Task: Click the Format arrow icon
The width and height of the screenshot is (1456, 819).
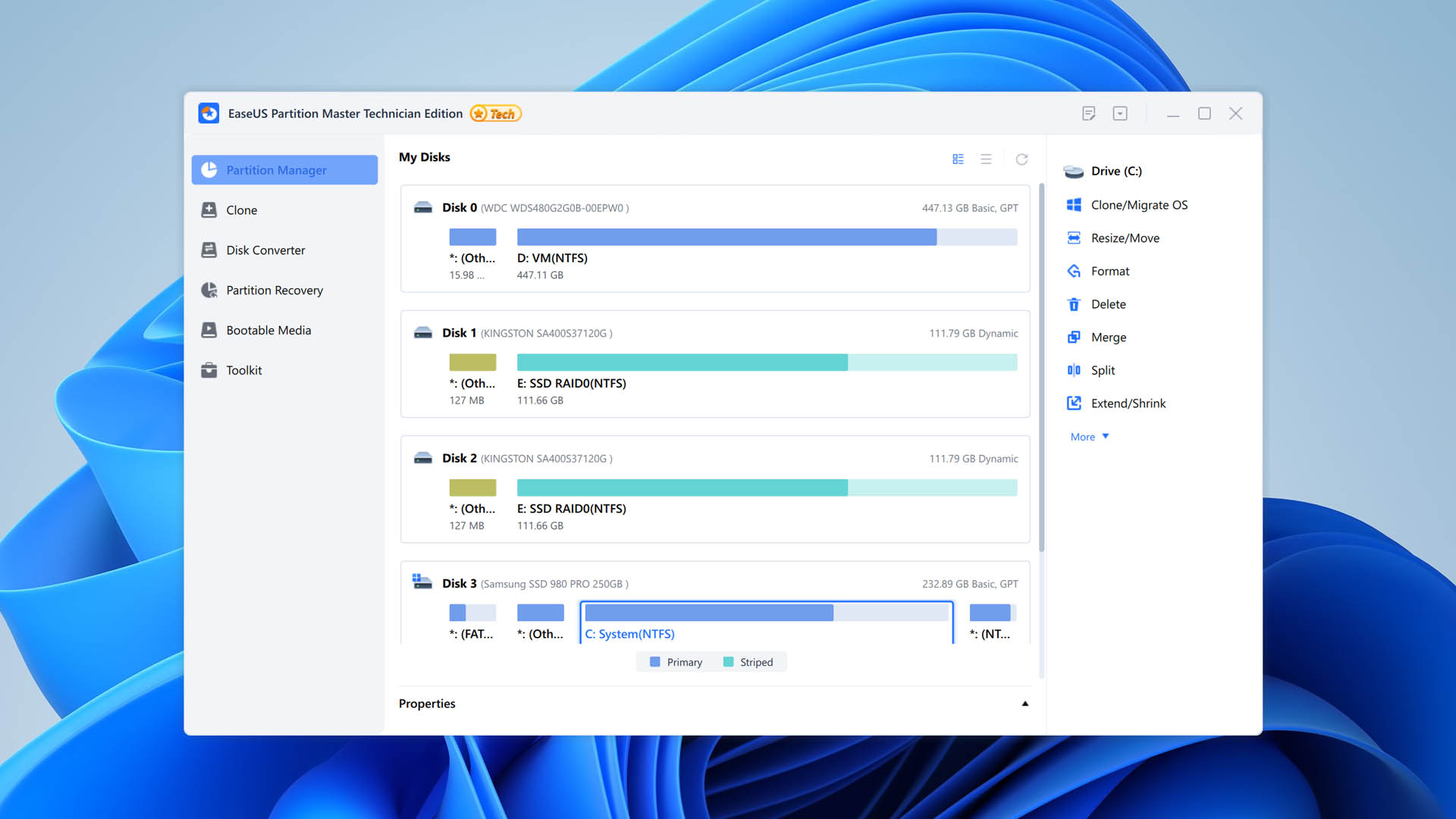Action: [x=1074, y=271]
